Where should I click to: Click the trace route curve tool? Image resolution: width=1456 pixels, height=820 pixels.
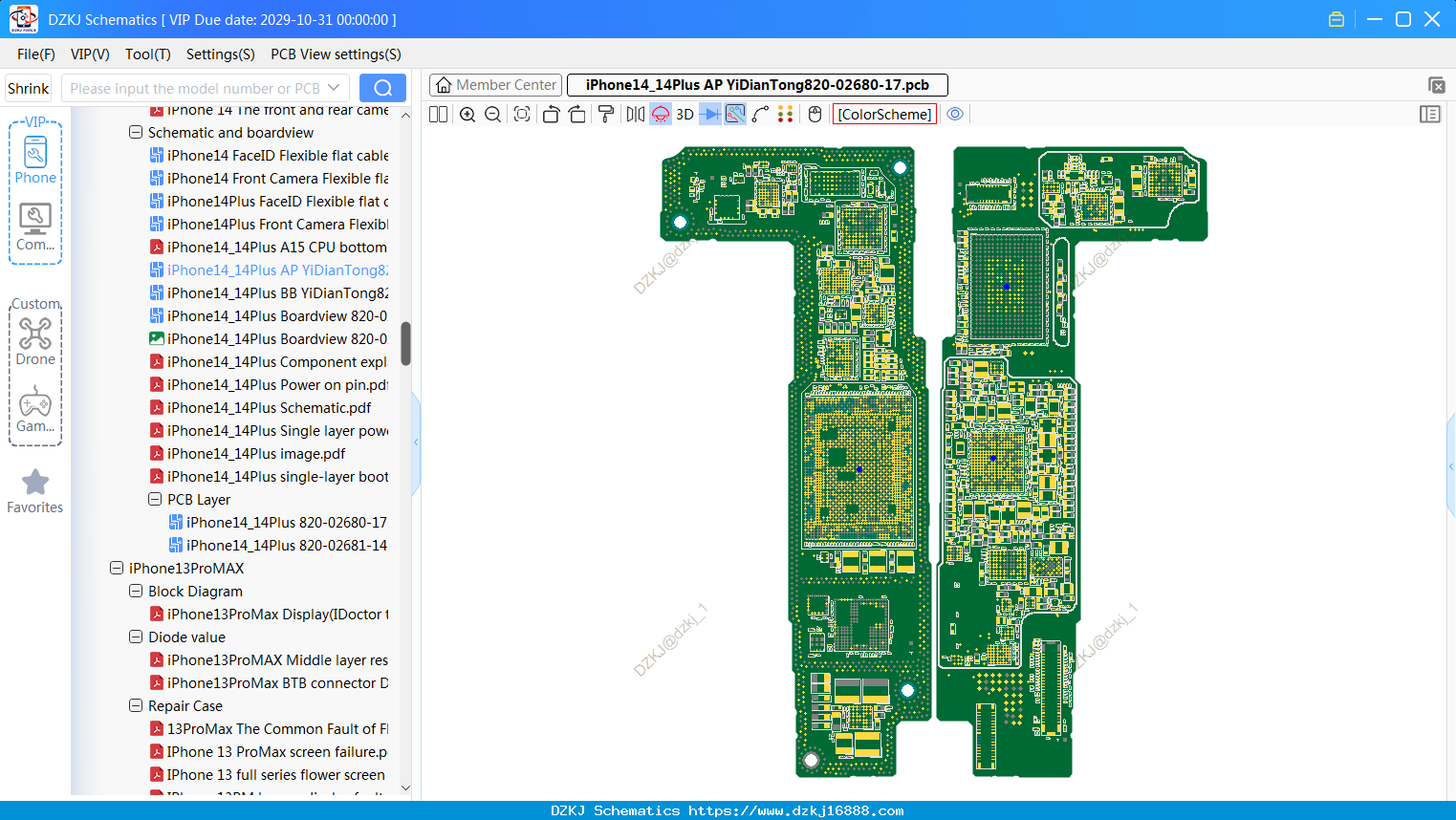coord(761,115)
